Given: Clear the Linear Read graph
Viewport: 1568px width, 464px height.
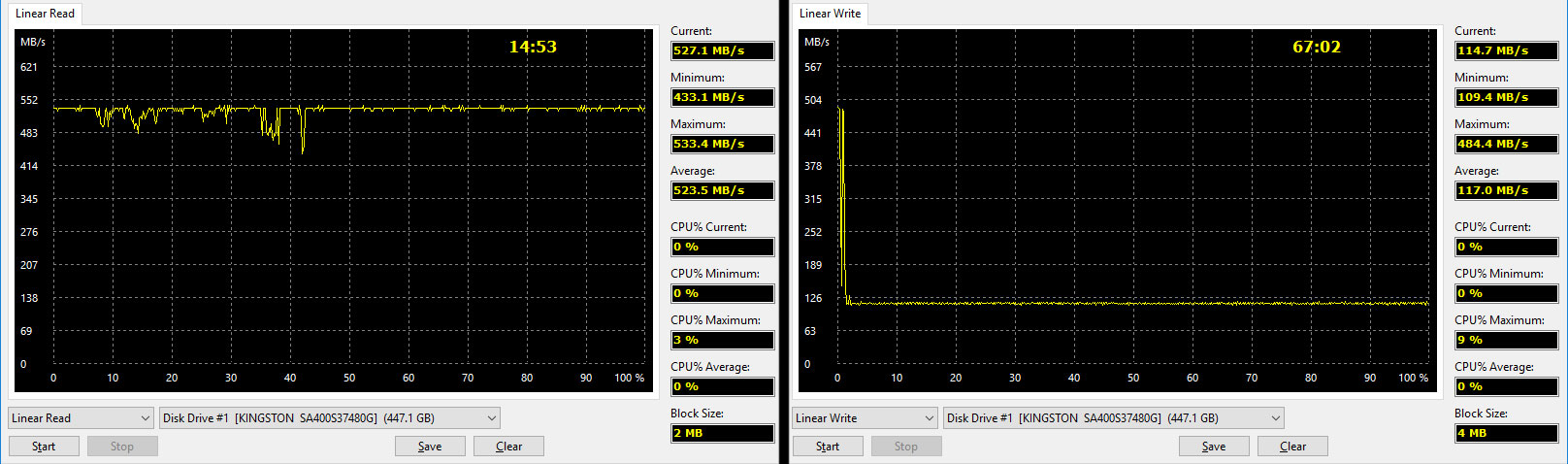Looking at the screenshot, I should (508, 447).
